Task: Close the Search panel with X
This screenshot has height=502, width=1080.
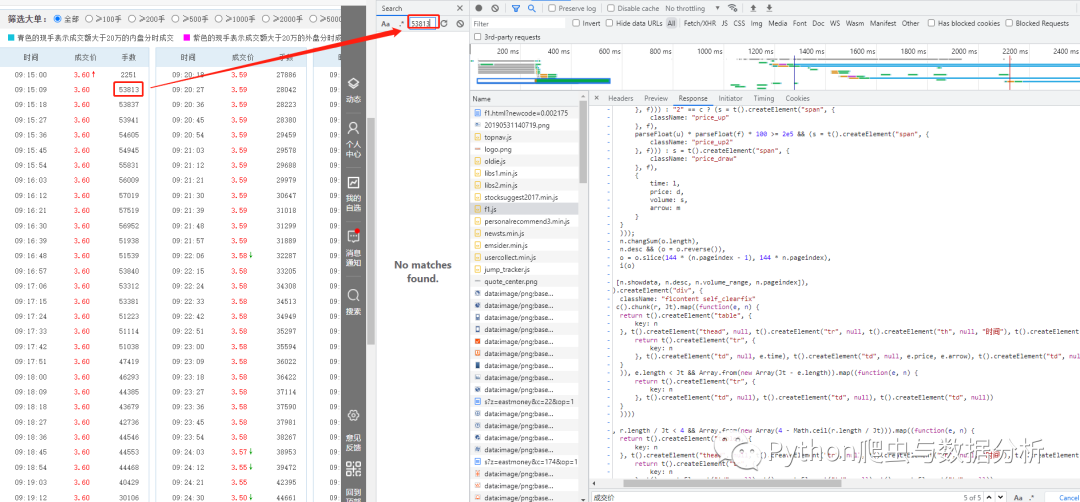Action: (460, 8)
